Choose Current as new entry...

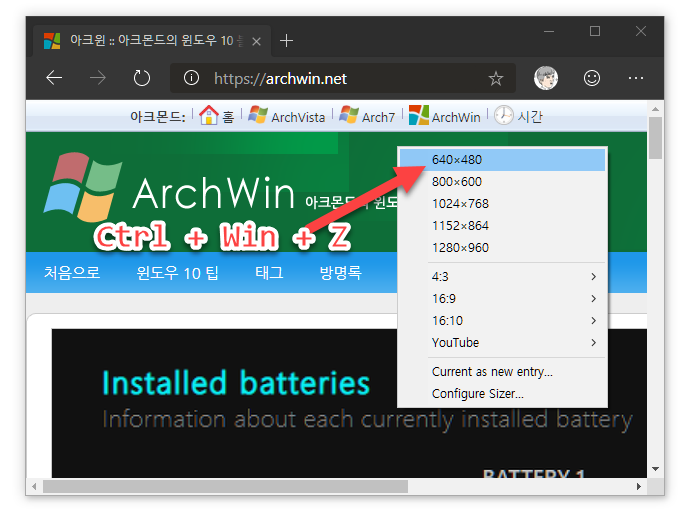pyautogui.click(x=503, y=372)
